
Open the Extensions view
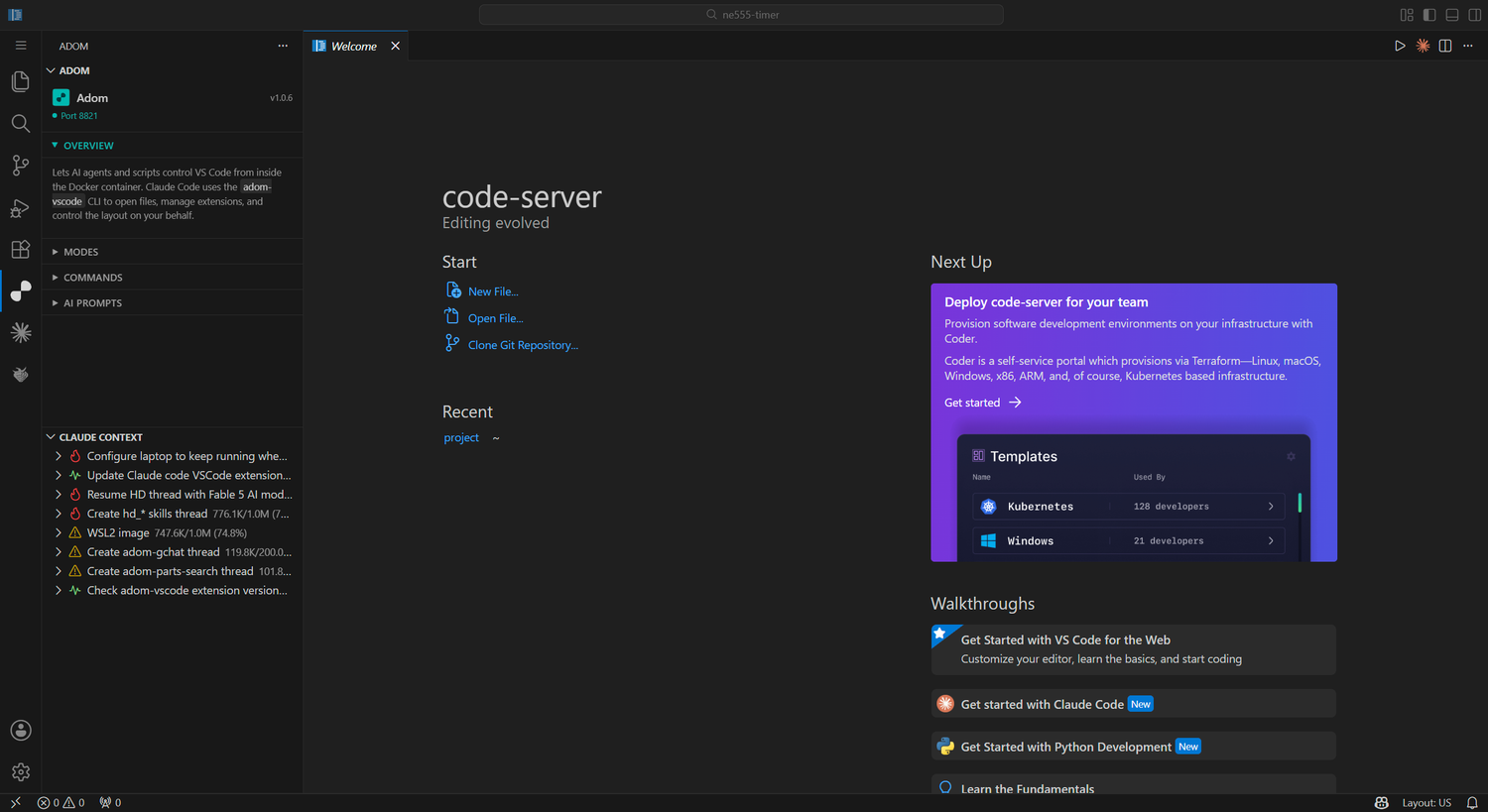pyautogui.click(x=21, y=250)
